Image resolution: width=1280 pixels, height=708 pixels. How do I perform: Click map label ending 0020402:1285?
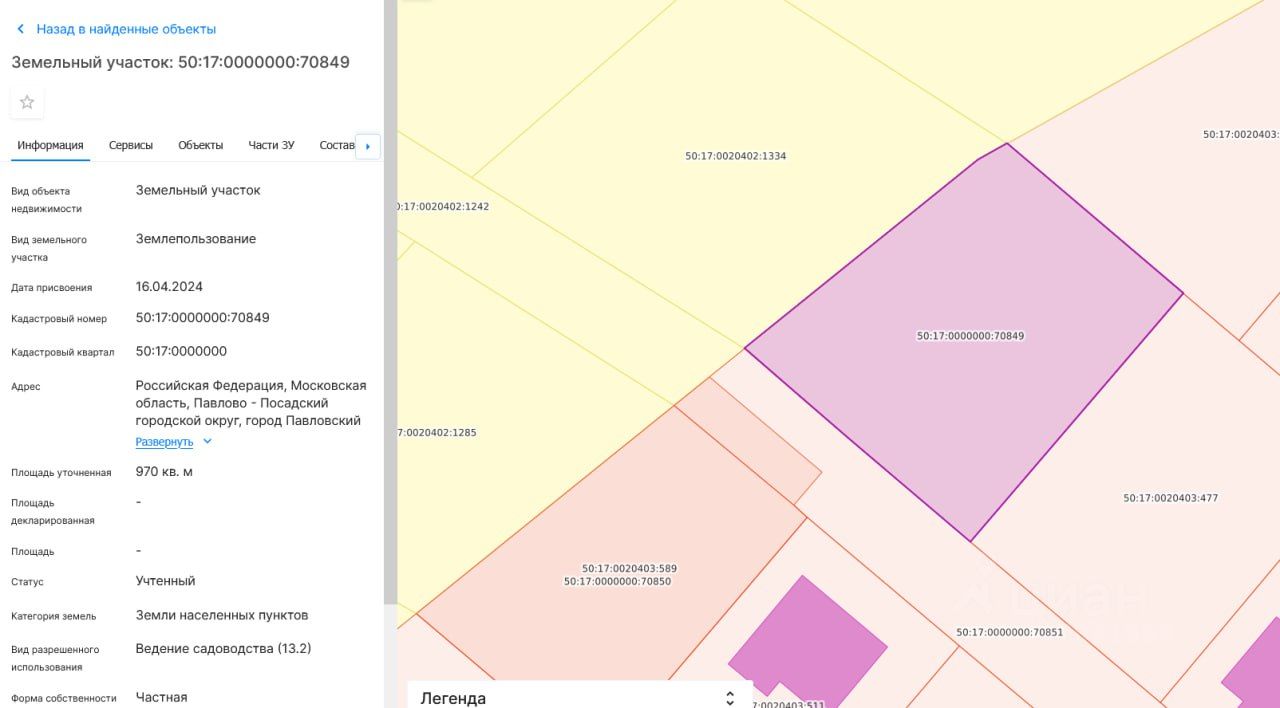(438, 433)
